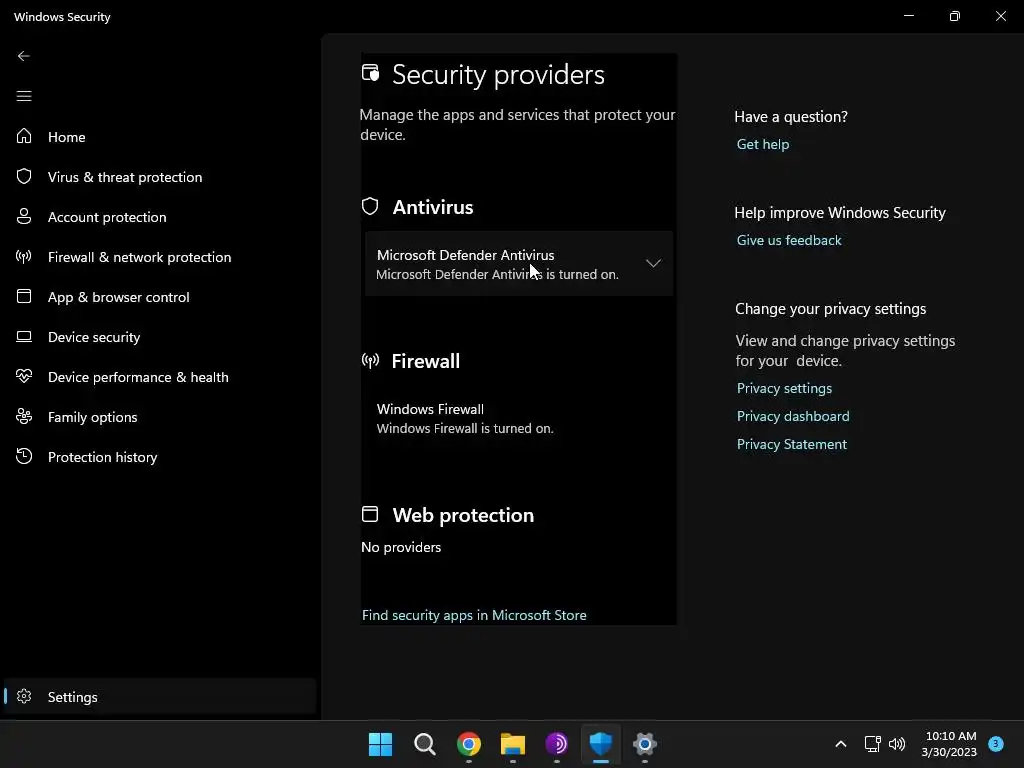The image size is (1024, 768).
Task: Open the clock showing 10:10 AM
Action: click(949, 744)
